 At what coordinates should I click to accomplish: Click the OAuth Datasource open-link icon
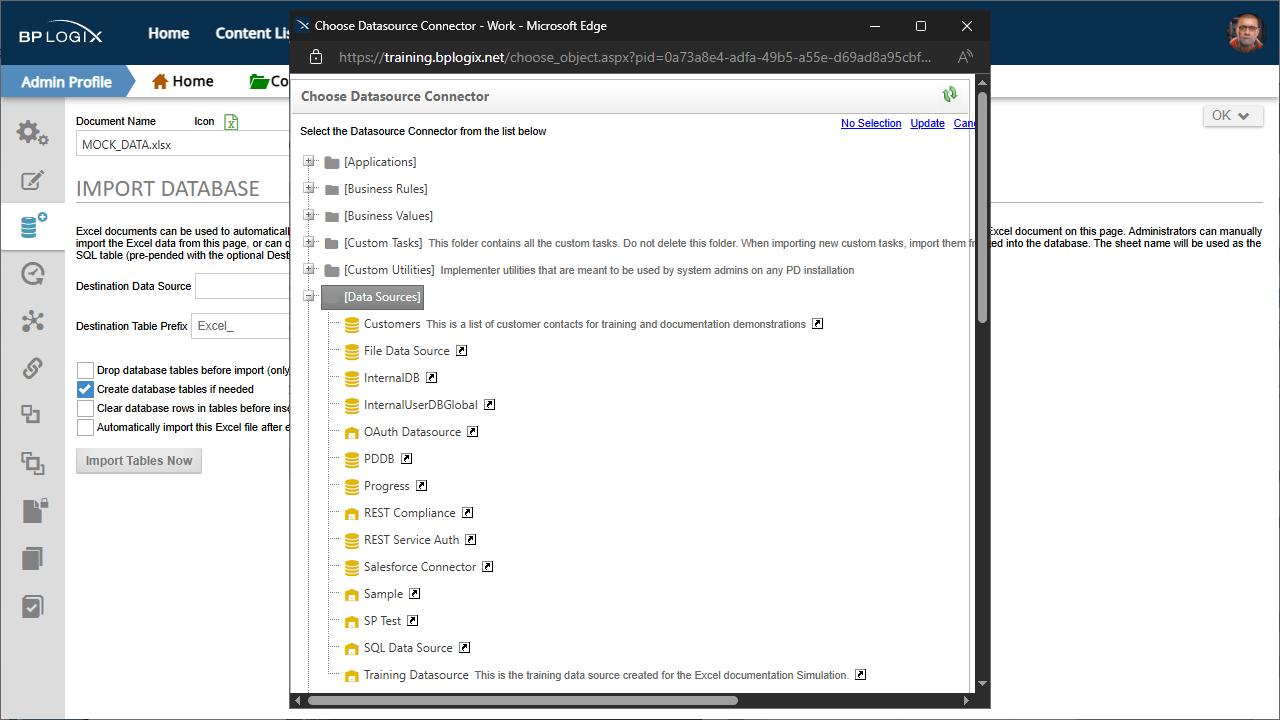coord(473,432)
